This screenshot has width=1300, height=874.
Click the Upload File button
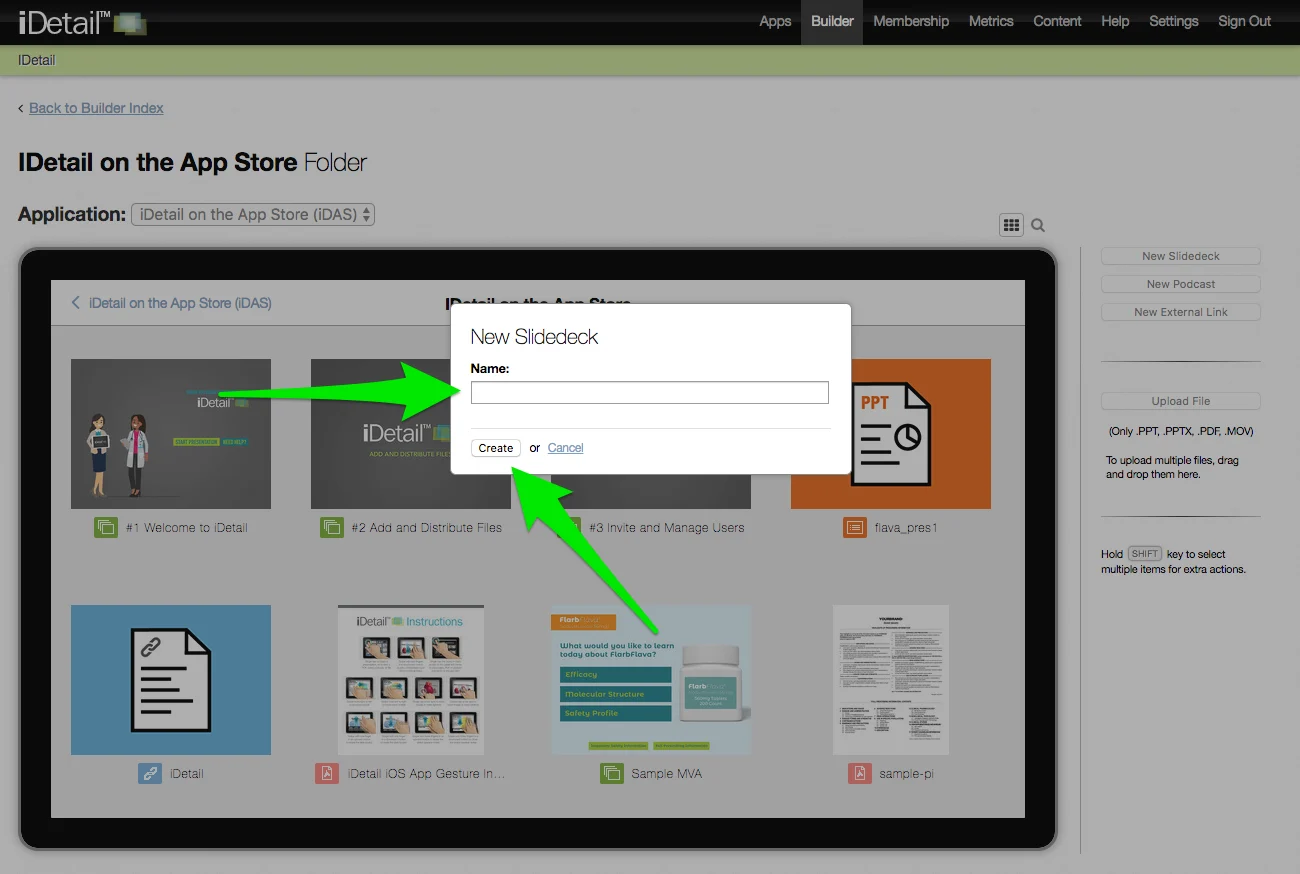tap(1181, 401)
